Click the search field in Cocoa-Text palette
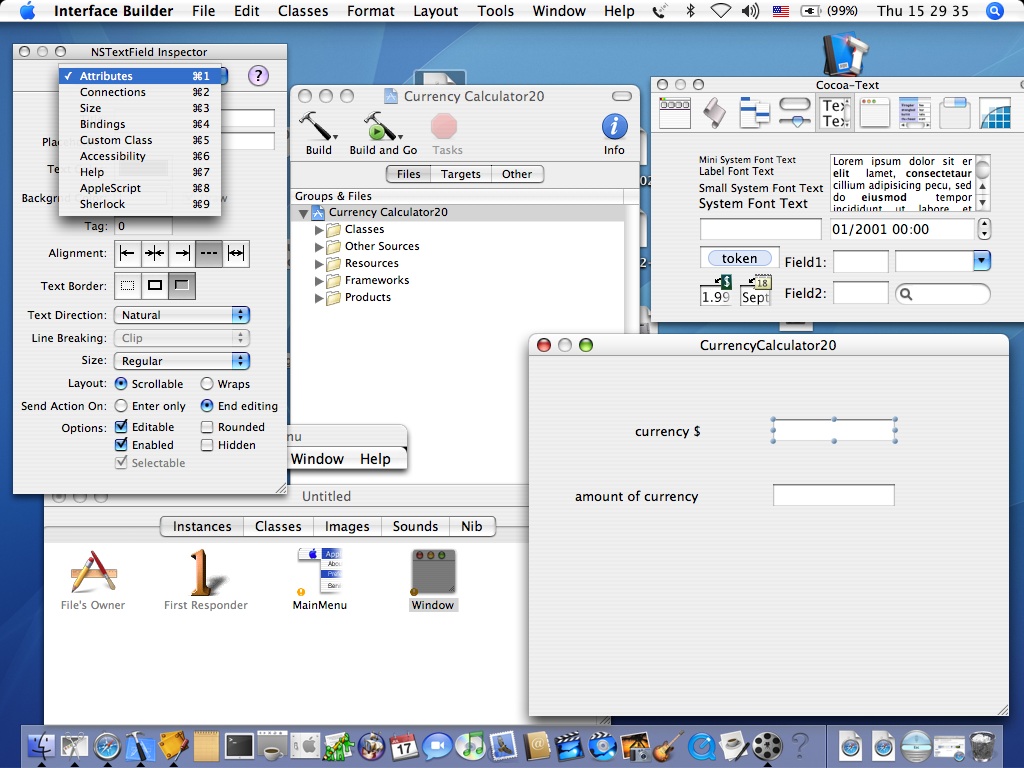This screenshot has height=768, width=1024. tap(942, 294)
